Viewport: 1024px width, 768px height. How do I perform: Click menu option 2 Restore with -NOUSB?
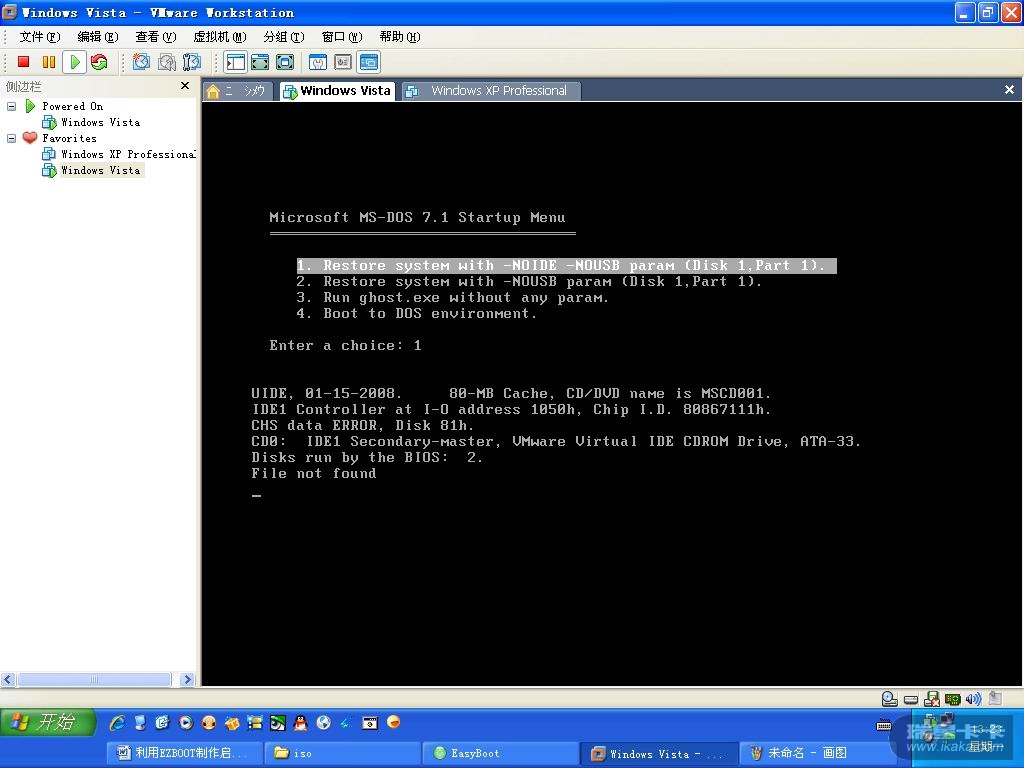(529, 281)
